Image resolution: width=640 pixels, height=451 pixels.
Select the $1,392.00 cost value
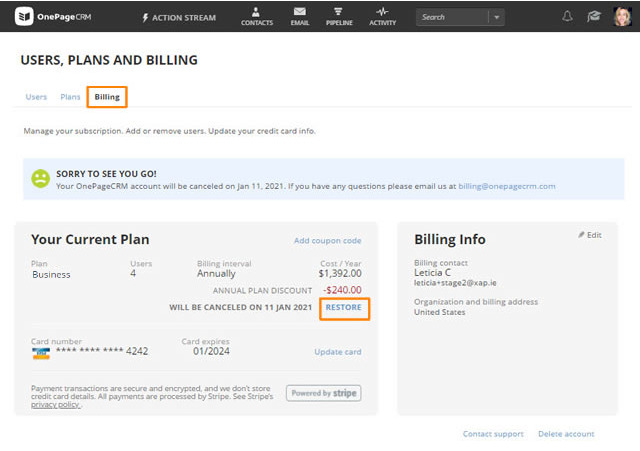[340, 273]
